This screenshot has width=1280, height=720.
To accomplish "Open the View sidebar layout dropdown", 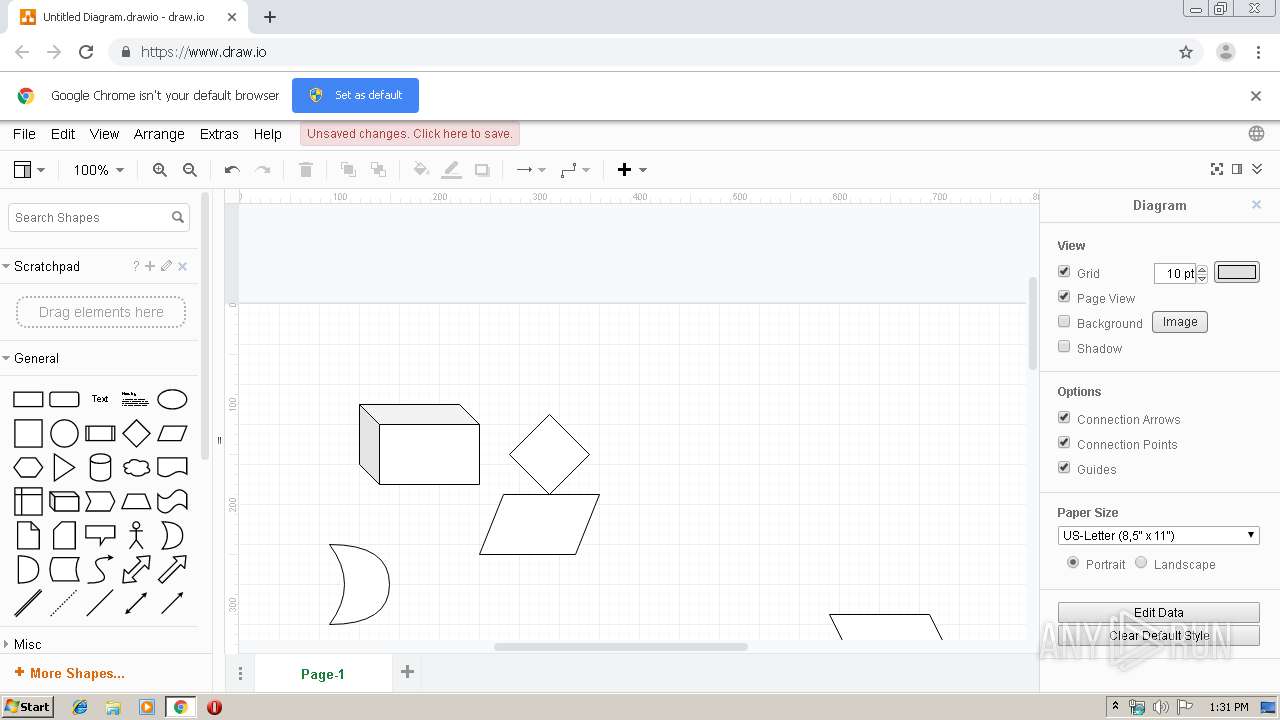I will 29,170.
